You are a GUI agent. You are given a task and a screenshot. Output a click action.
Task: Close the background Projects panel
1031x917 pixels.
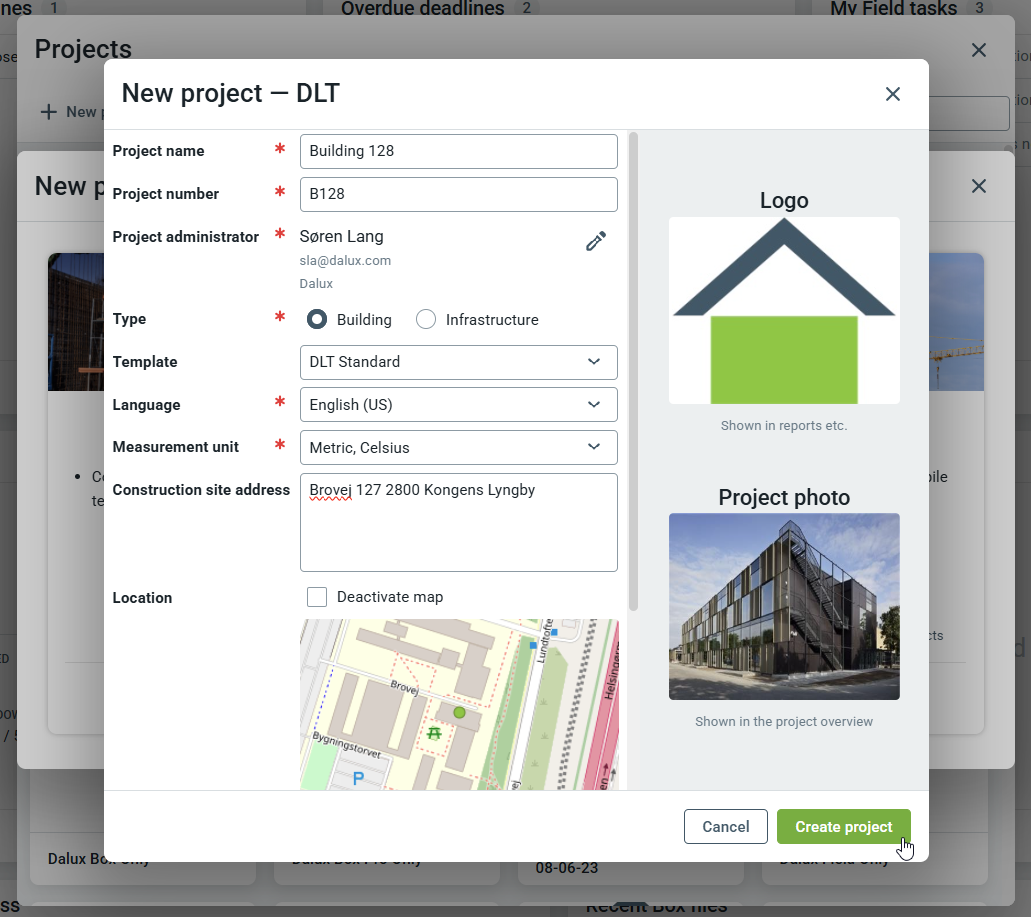[x=978, y=50]
